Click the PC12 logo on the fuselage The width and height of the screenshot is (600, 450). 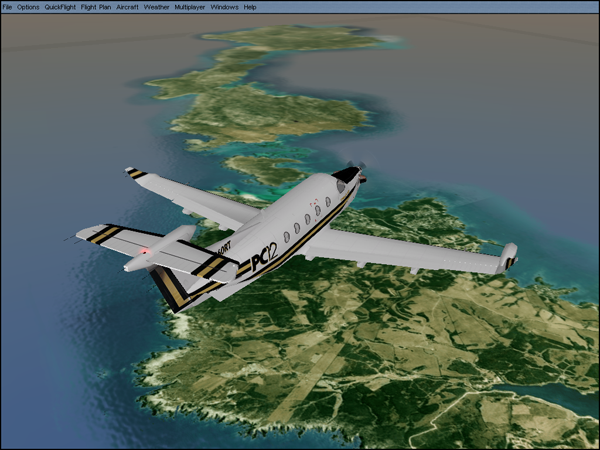pyautogui.click(x=264, y=256)
